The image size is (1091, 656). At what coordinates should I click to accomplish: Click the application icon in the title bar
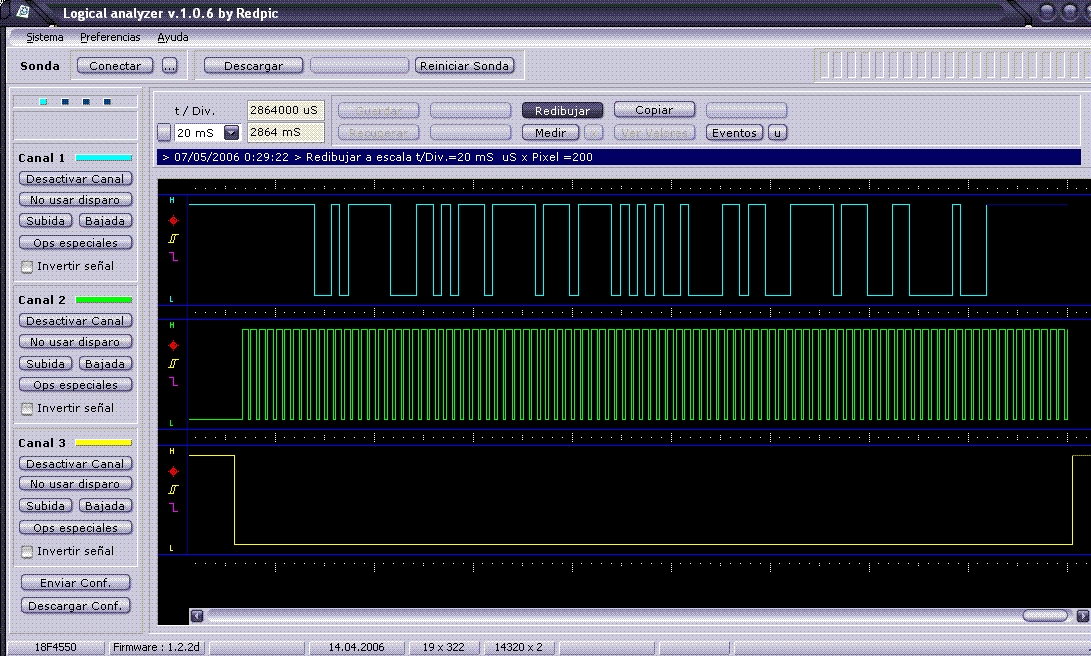click(23, 11)
